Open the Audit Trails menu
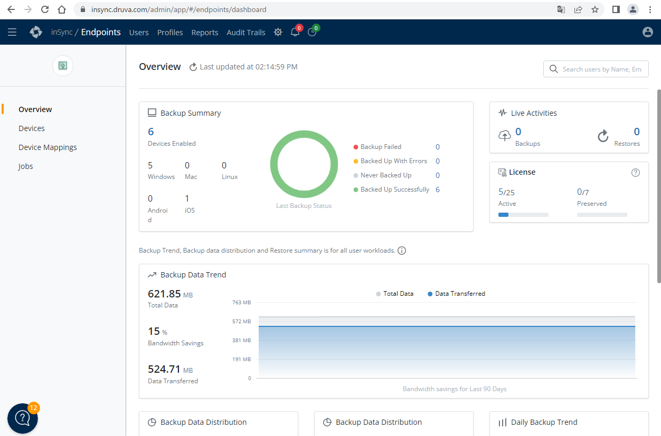 [x=246, y=32]
